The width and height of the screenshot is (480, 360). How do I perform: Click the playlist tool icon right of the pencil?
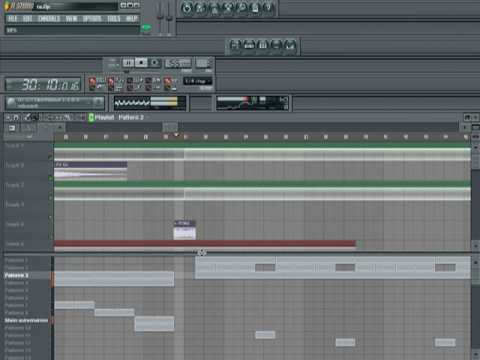coord(35,117)
